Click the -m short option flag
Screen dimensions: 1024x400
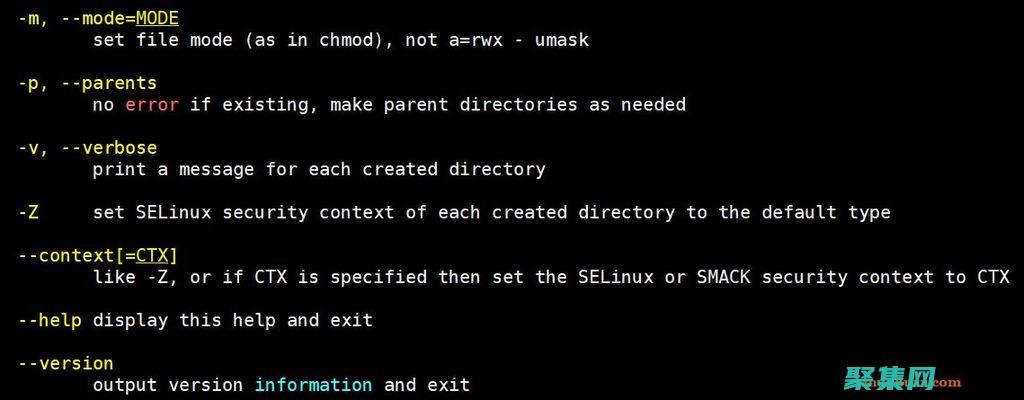coord(29,19)
